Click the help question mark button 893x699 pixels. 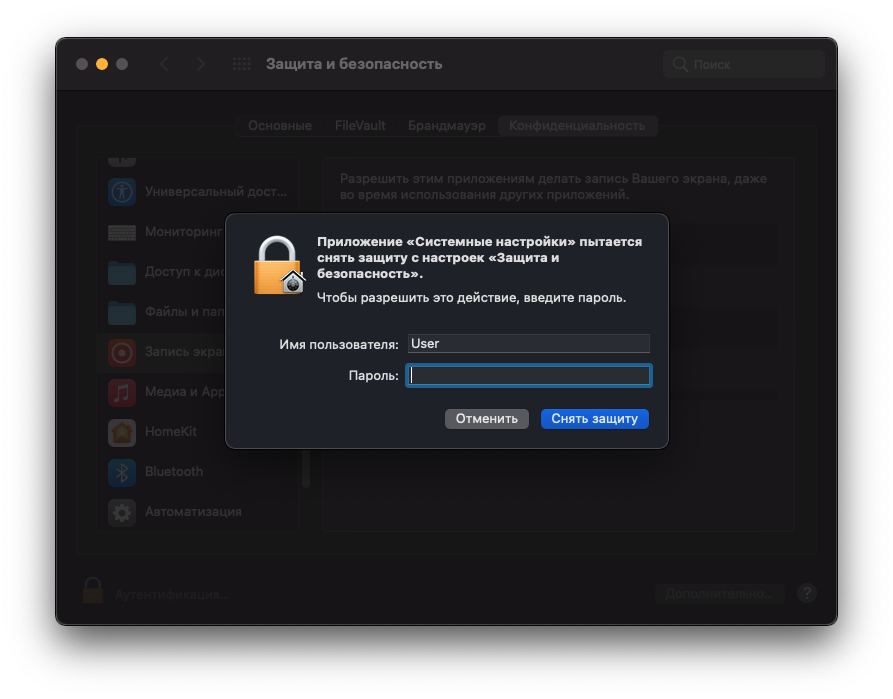tap(806, 594)
